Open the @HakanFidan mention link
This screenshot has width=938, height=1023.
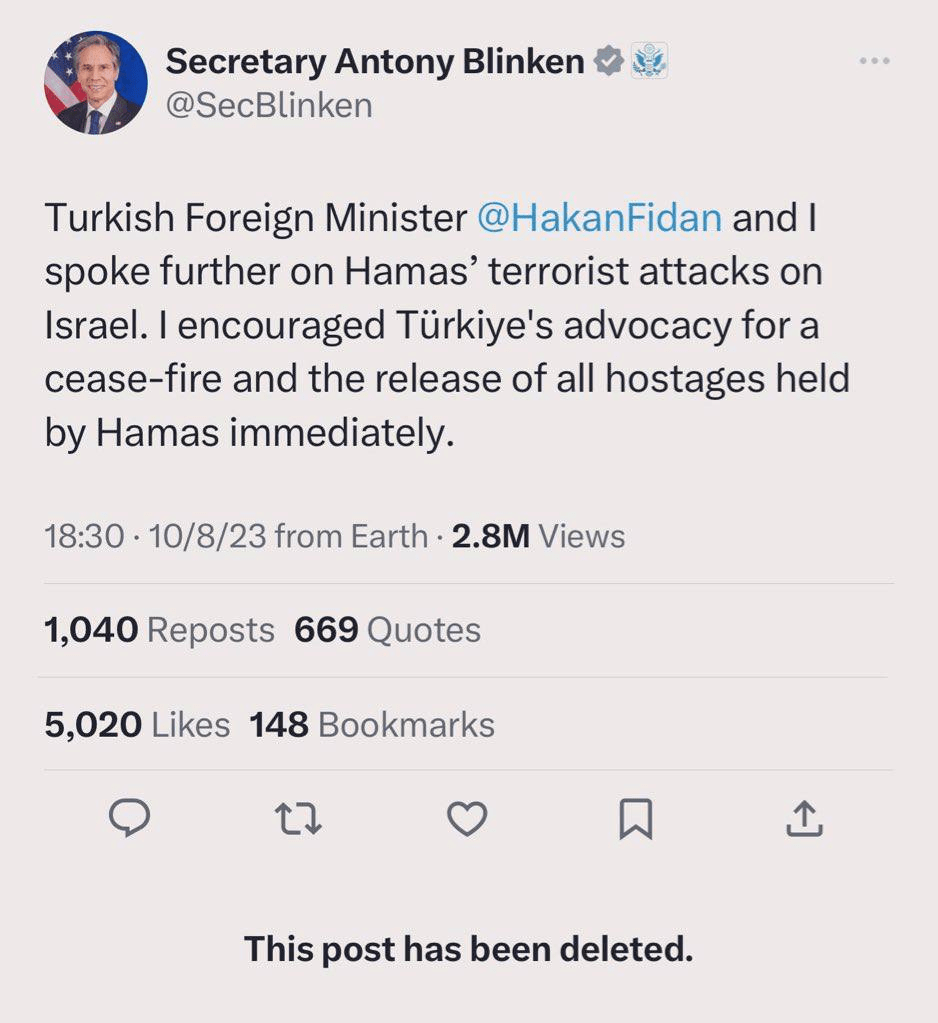(599, 218)
